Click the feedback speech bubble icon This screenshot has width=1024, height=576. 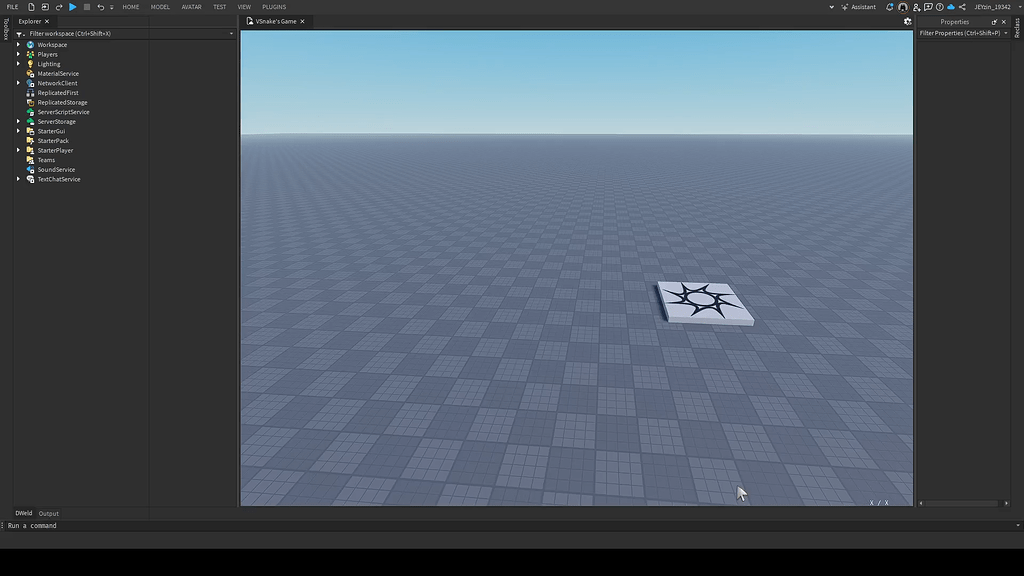928,7
